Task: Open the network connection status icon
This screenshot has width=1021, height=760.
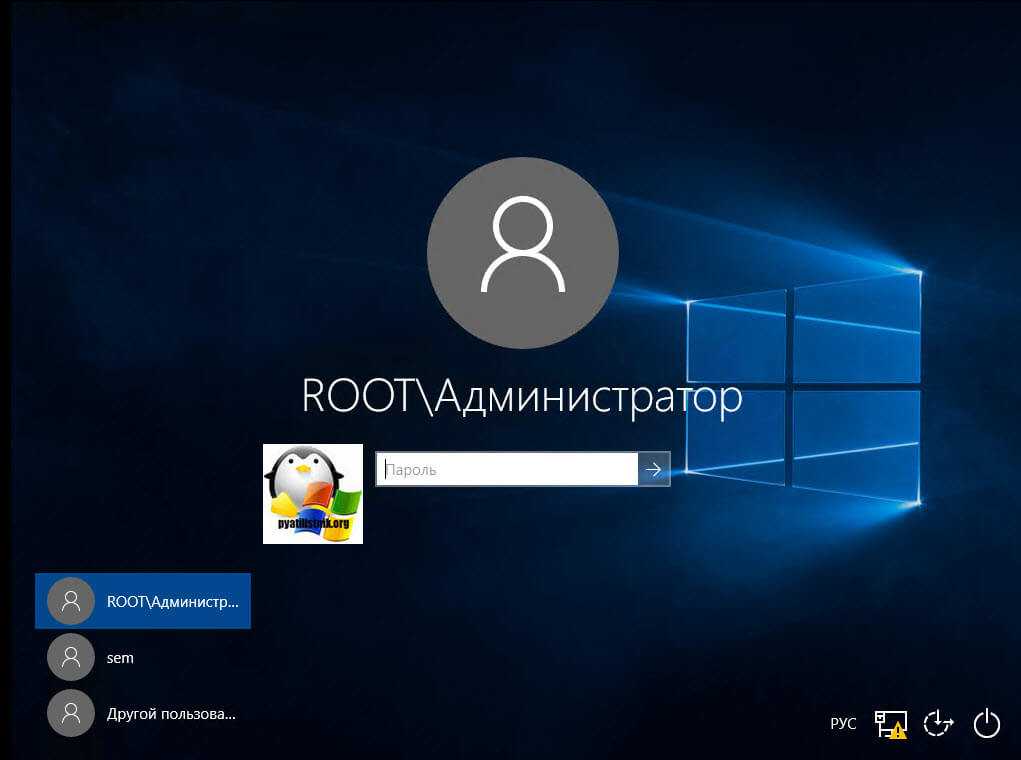Action: point(888,722)
